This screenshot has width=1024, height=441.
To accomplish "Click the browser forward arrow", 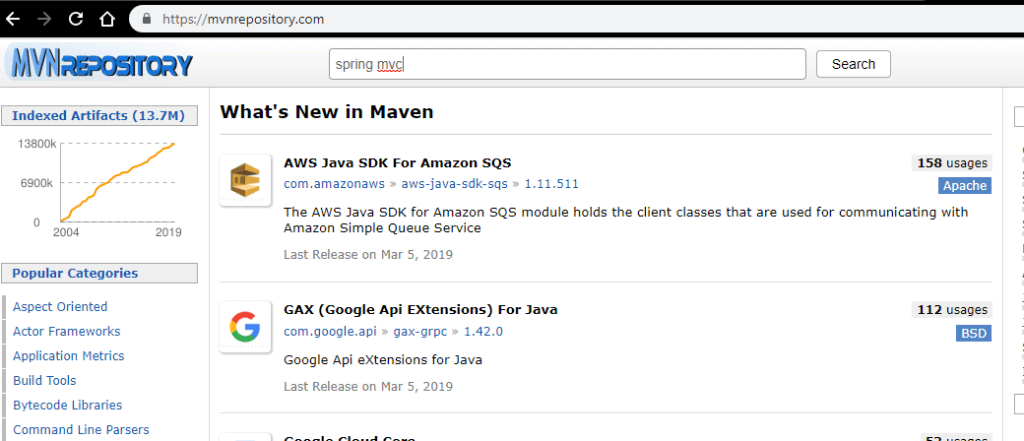I will click(x=44, y=19).
